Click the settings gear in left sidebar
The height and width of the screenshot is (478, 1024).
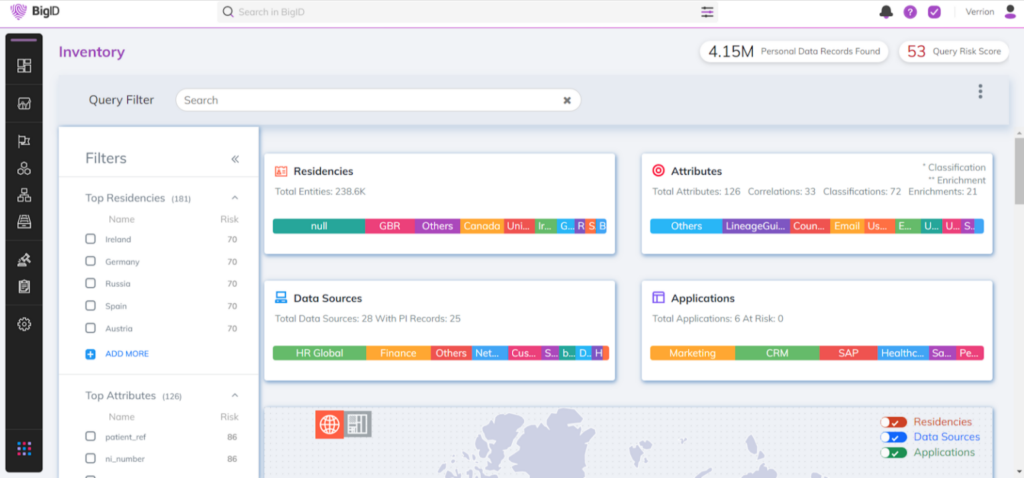tap(24, 324)
